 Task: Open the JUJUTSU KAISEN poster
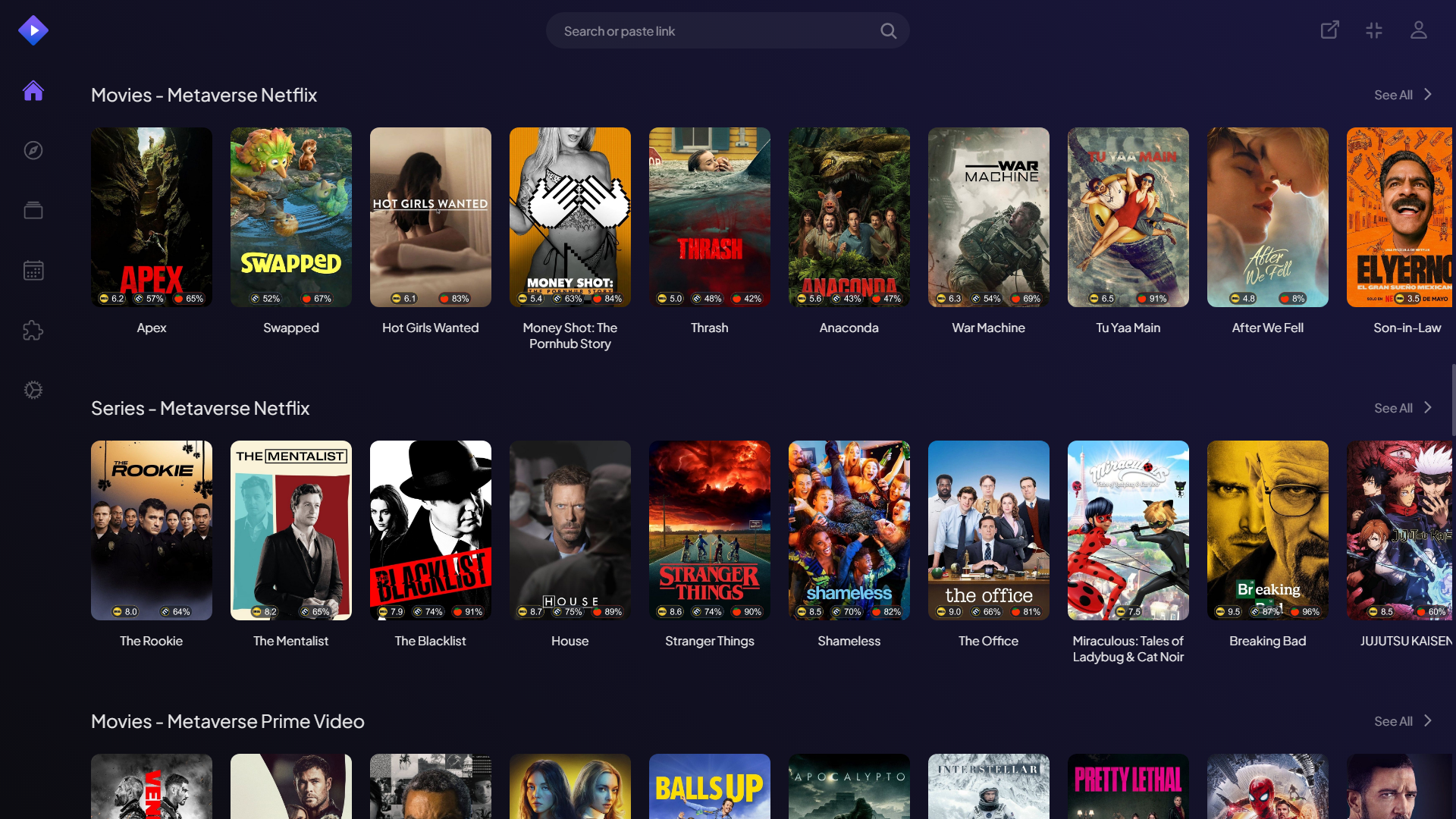point(1400,530)
